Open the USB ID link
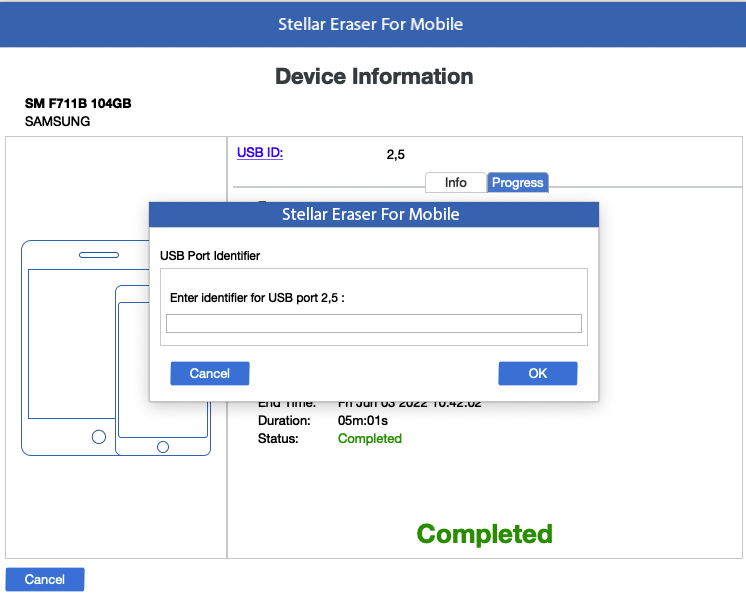This screenshot has height=601, width=746. point(260,152)
